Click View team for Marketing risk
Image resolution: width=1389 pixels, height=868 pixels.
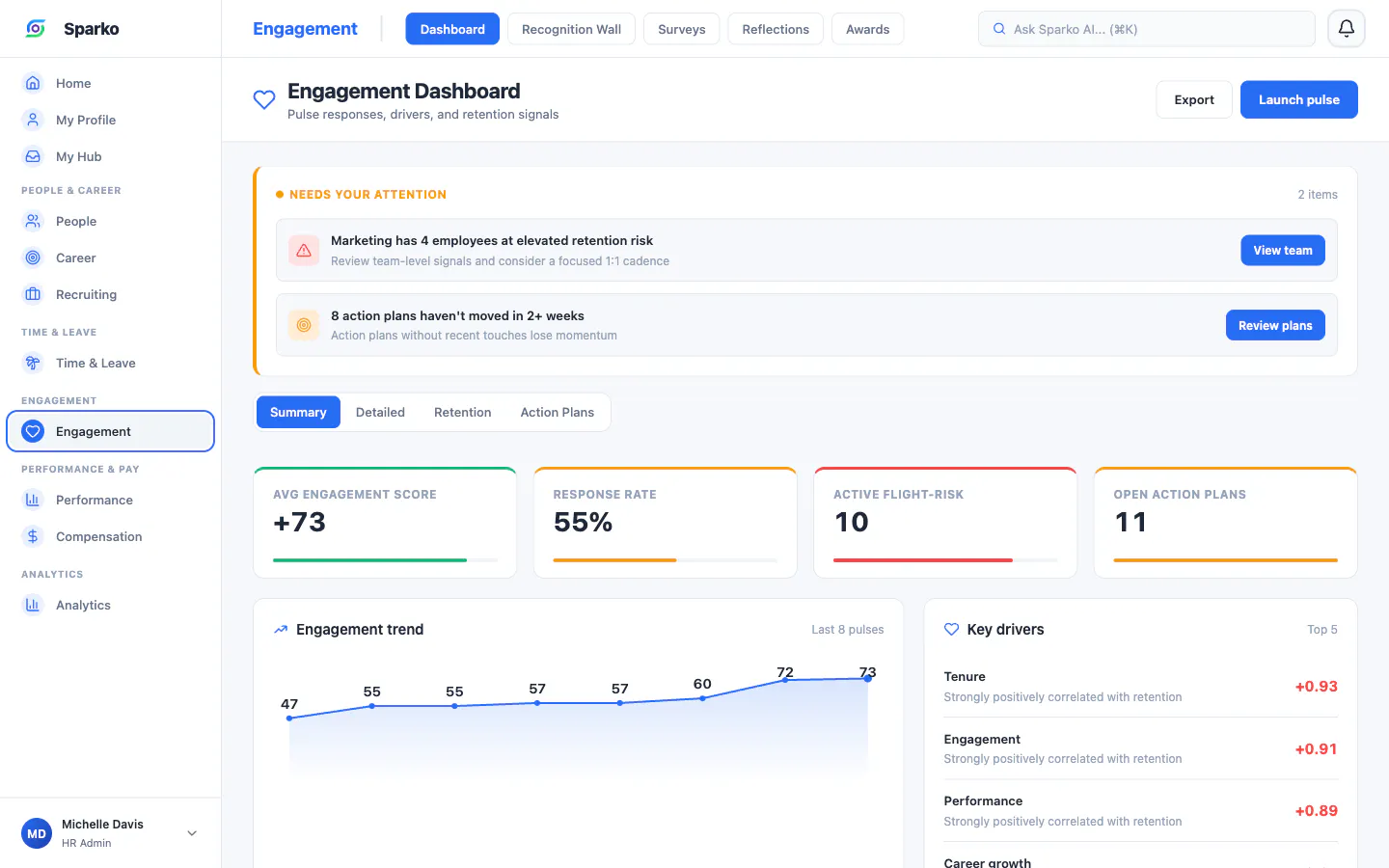point(1283,250)
